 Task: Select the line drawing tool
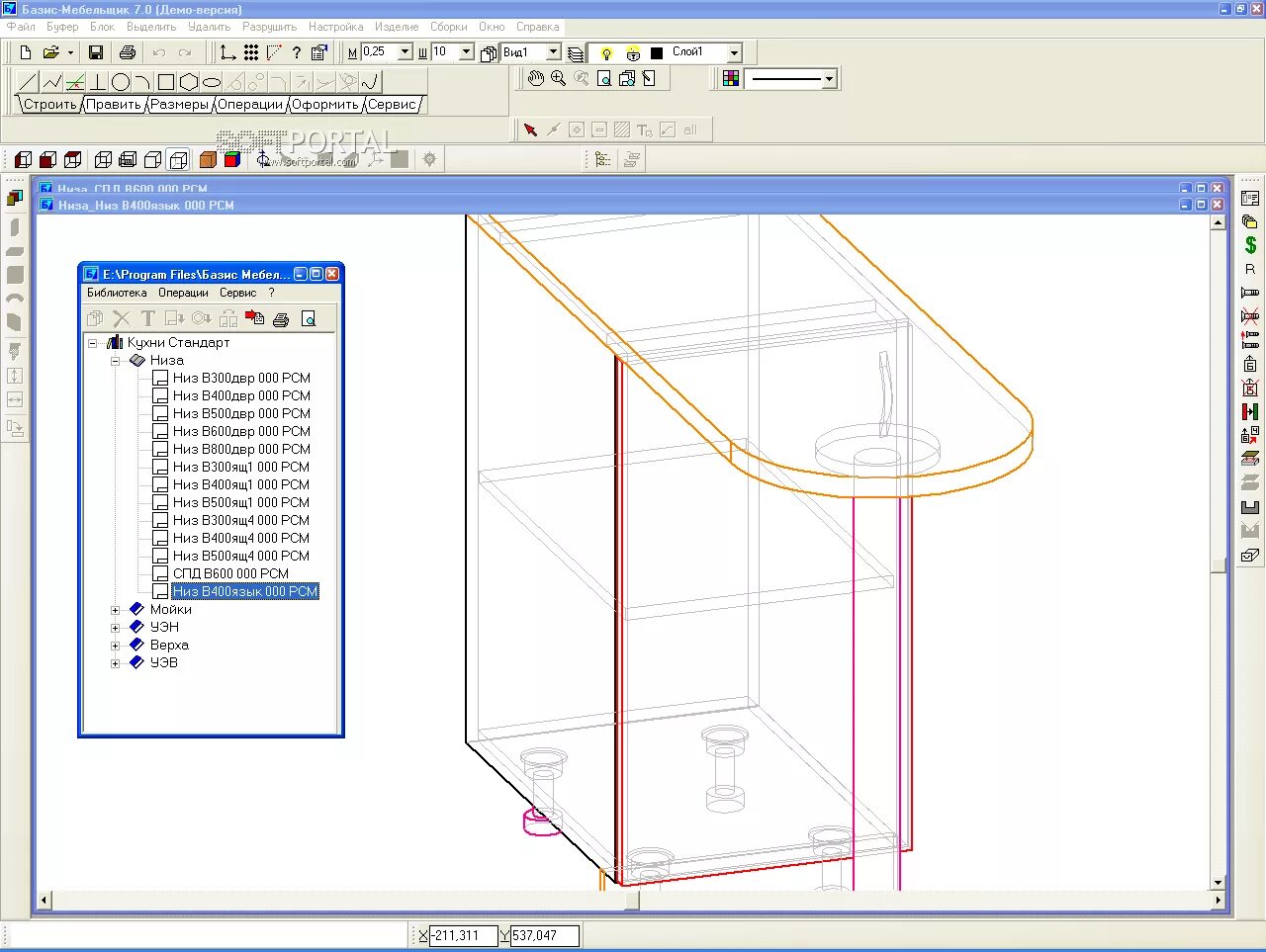[29, 82]
